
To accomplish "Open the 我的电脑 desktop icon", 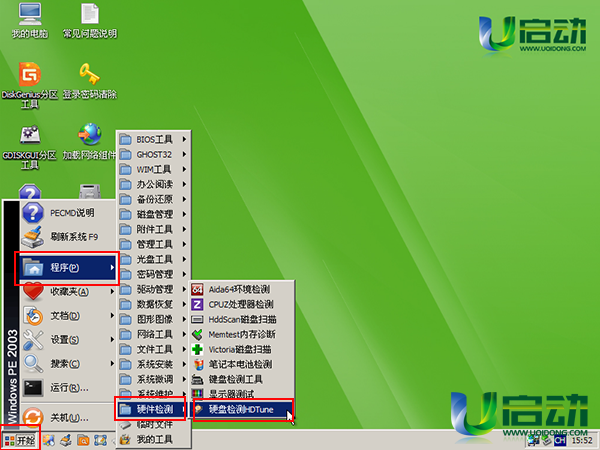I will point(30,21).
